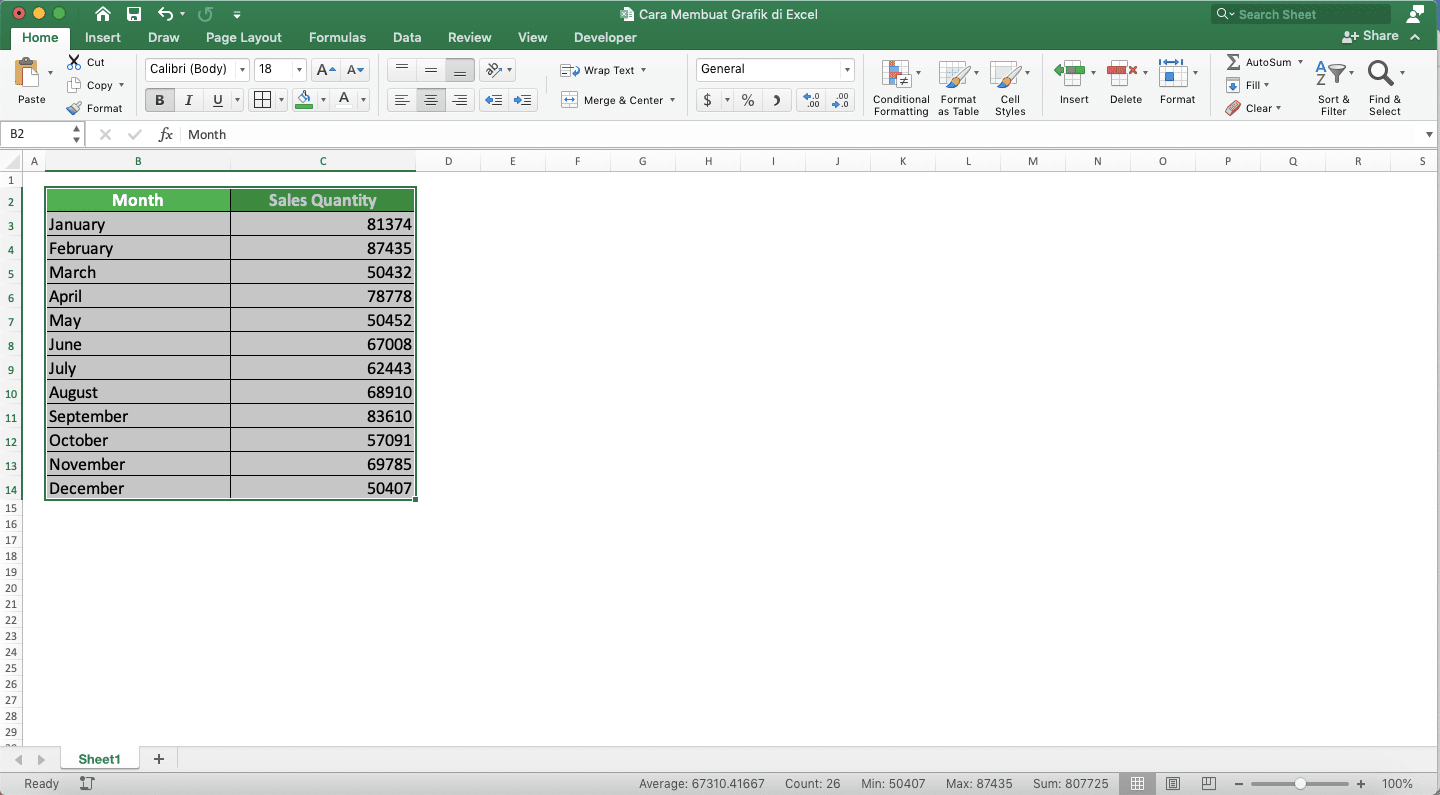The image size is (1440, 795).
Task: Open the Page Layout ribbon tab
Action: coord(244,38)
